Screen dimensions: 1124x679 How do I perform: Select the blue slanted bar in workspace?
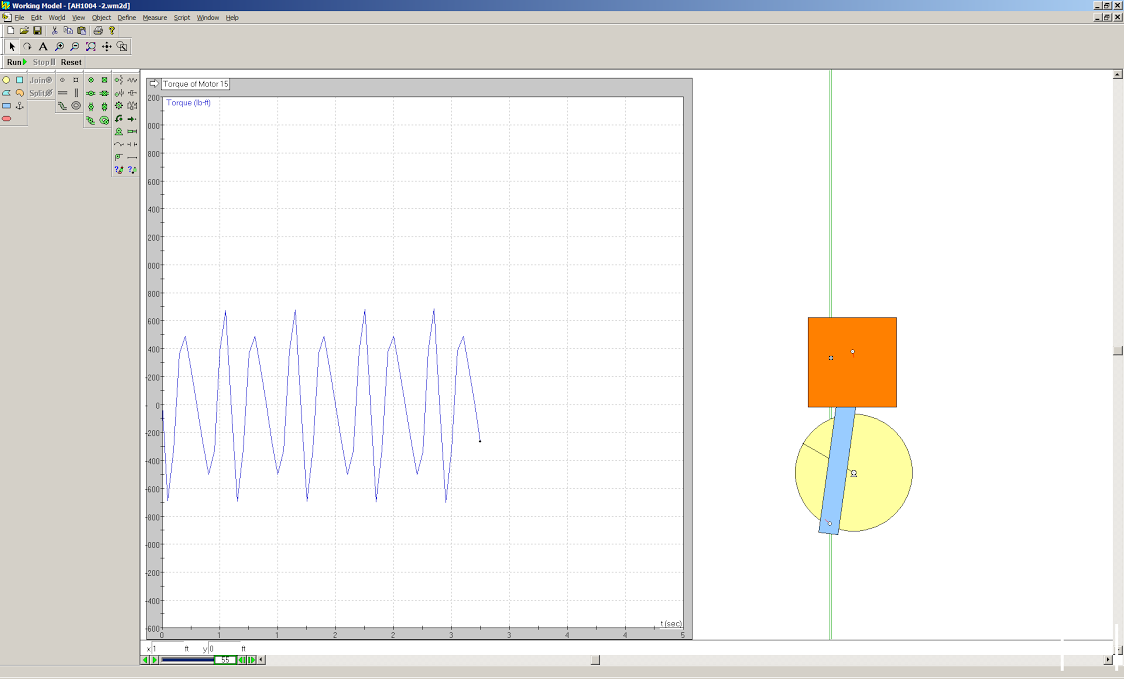coord(837,470)
